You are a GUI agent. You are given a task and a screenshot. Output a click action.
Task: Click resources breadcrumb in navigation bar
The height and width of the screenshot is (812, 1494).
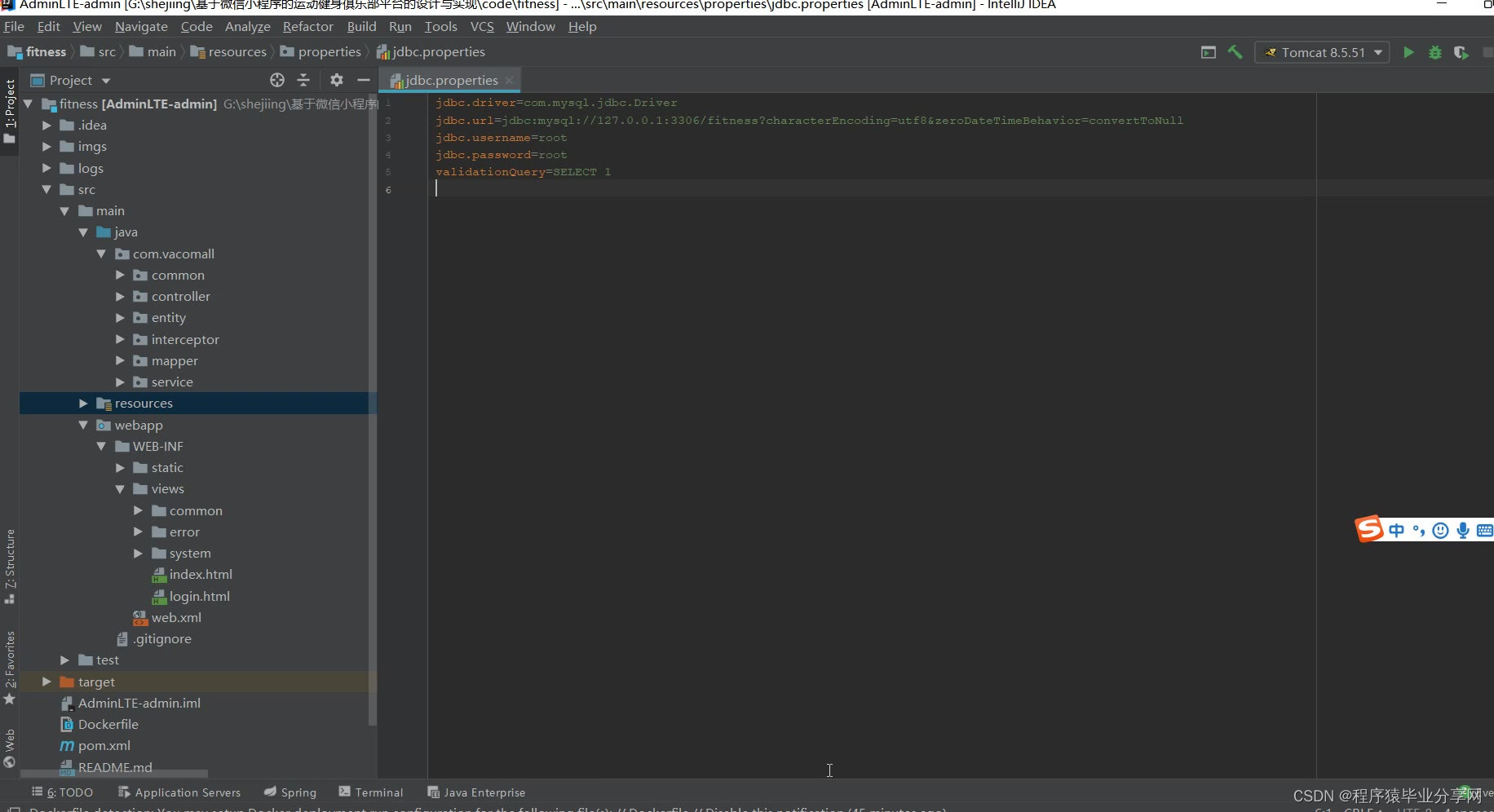[229, 51]
